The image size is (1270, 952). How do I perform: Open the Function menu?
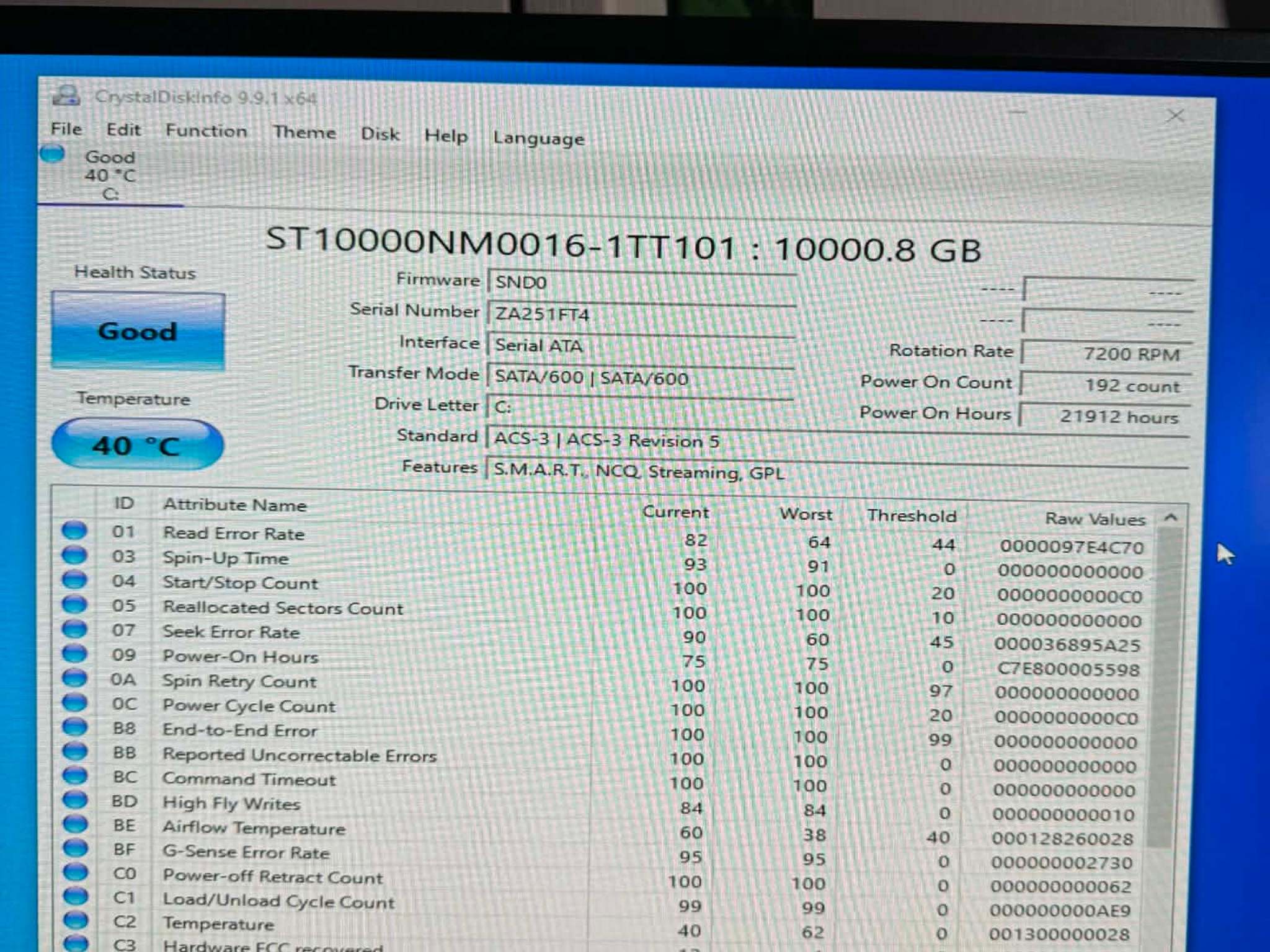point(206,131)
